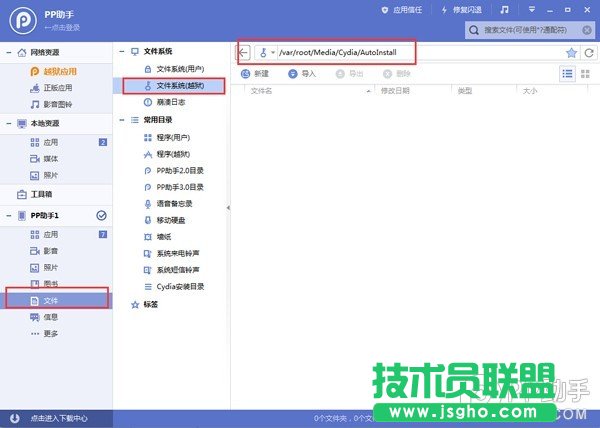The width and height of the screenshot is (600, 428).
Task: Select 文件系统(越狱) in the tree
Action: pos(177,86)
